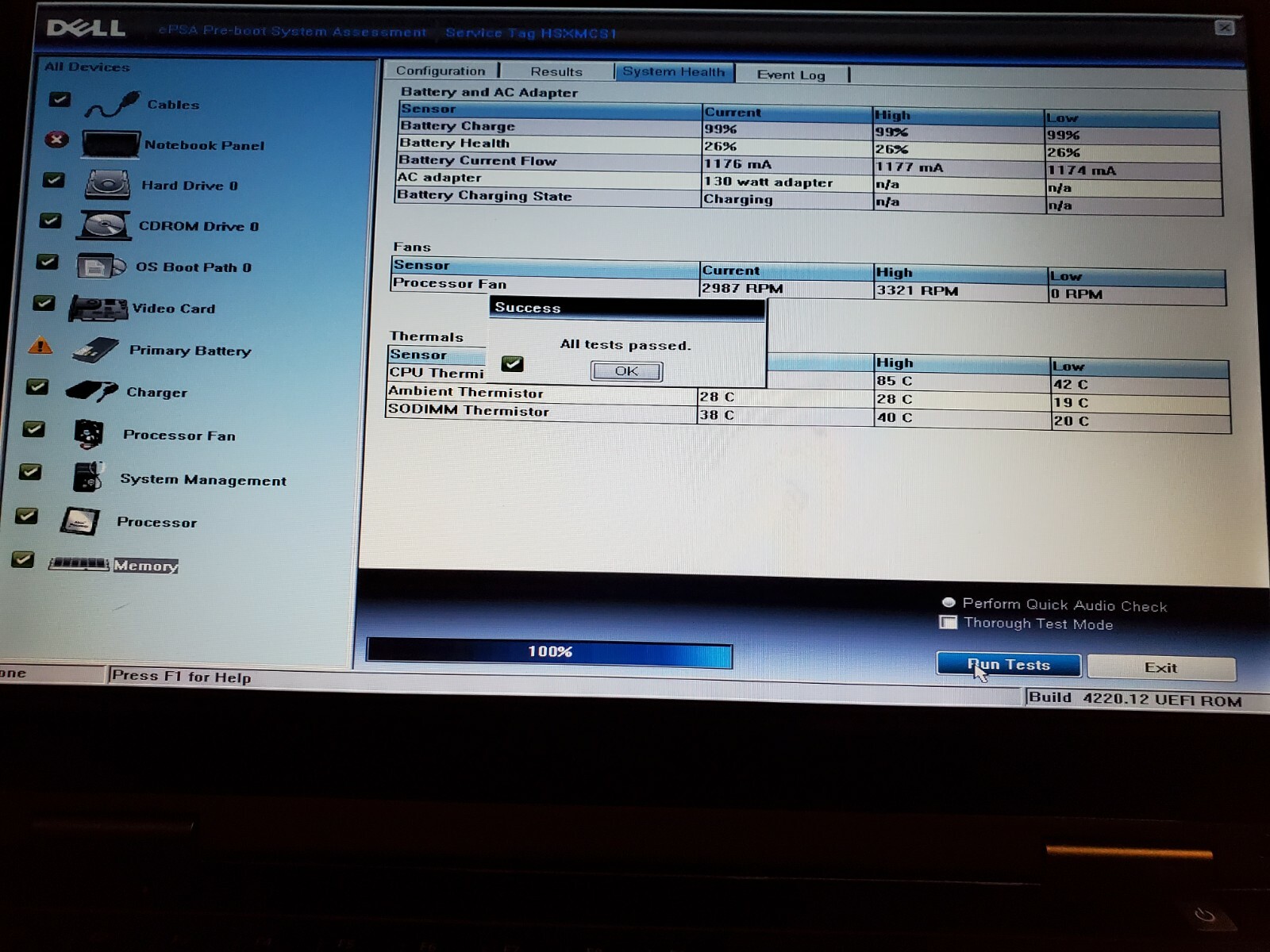Switch to the Configuration tab
This screenshot has height=952, width=1270.
(441, 71)
